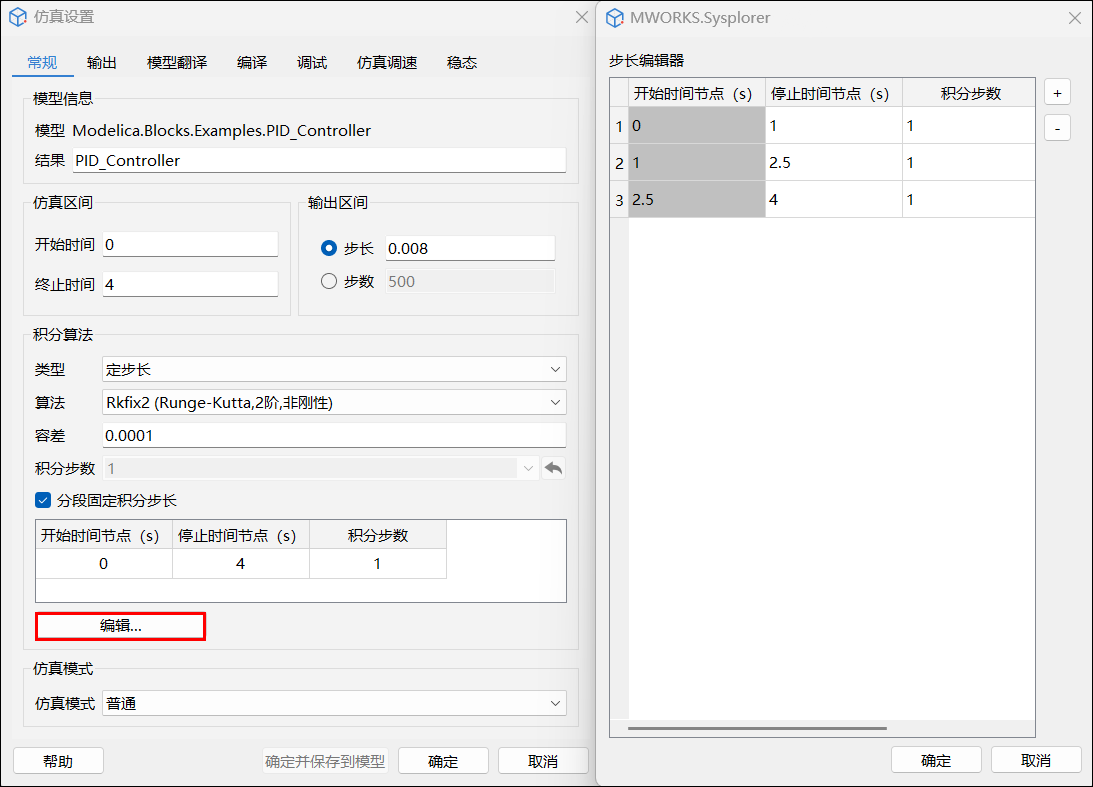This screenshot has height=787, width=1093.
Task: Uncheck the 分段固定积分步长 checkbox
Action: click(43, 500)
